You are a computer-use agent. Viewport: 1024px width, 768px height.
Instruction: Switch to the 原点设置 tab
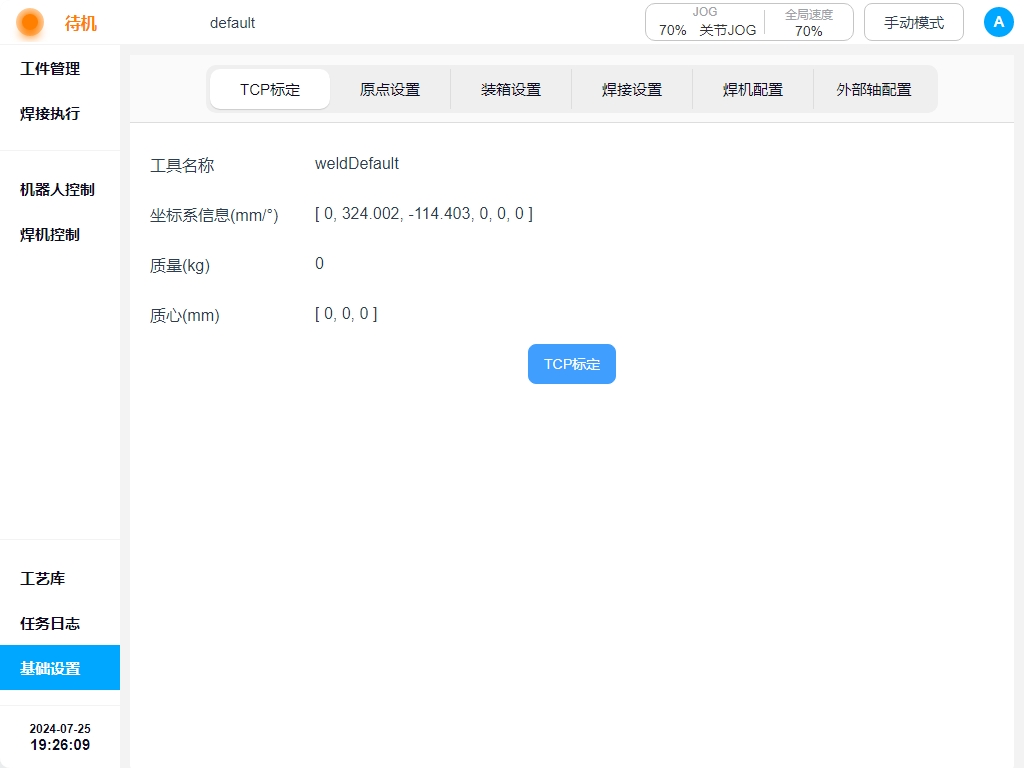(x=390, y=89)
